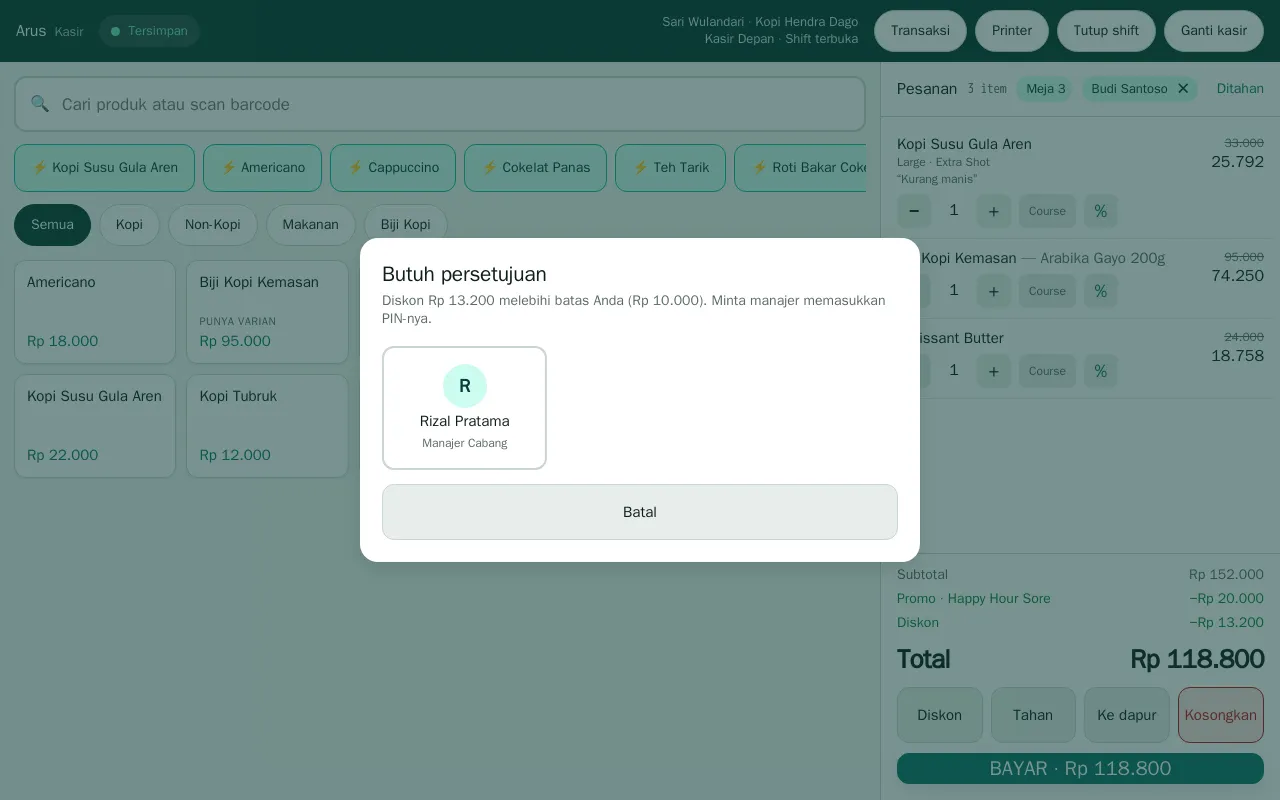The height and width of the screenshot is (800, 1280).
Task: Set Course for Croissant Butter item
Action: pos(1047,371)
